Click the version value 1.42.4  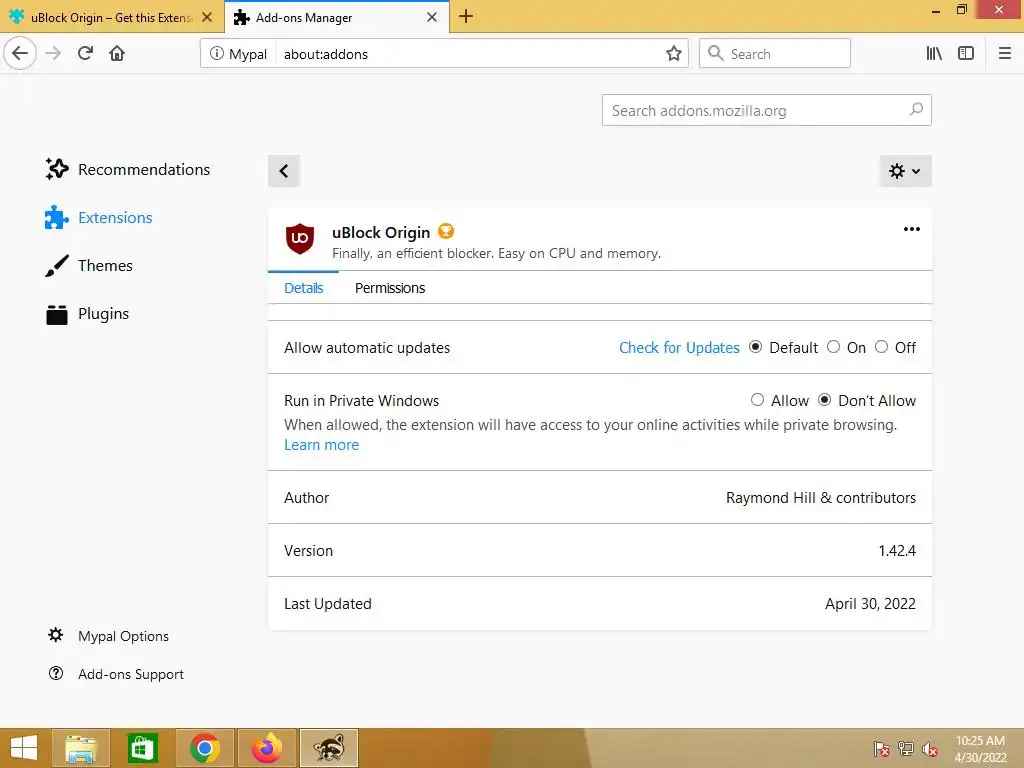click(897, 551)
